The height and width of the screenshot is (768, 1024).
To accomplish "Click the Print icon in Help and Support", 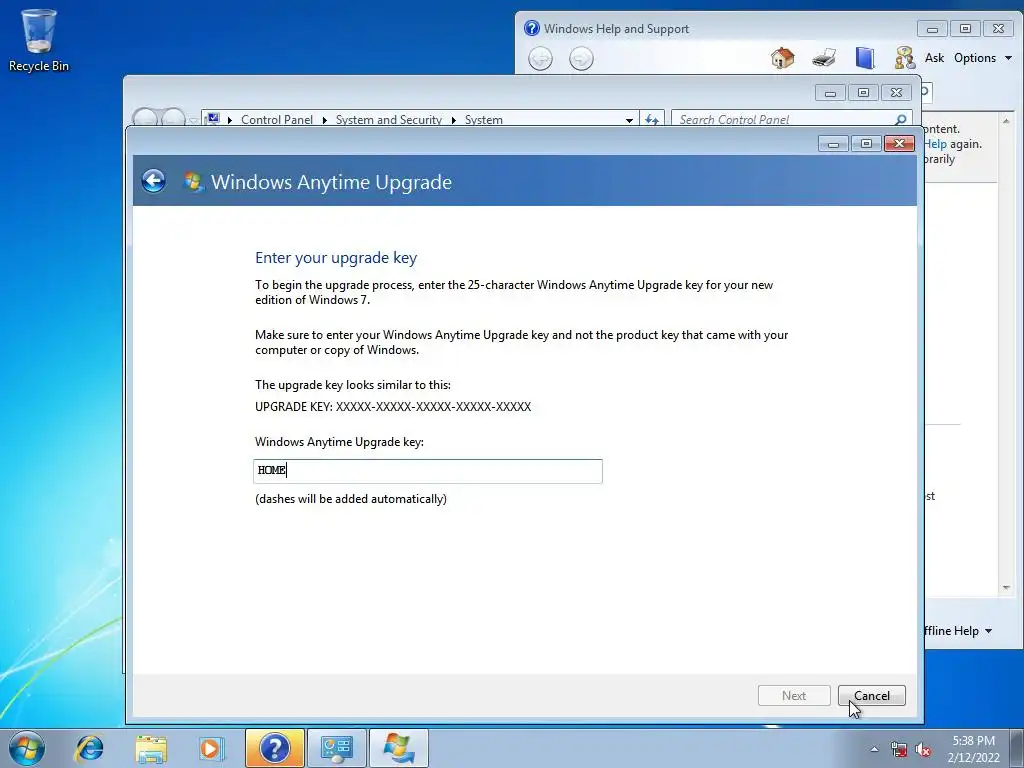I will click(824, 58).
